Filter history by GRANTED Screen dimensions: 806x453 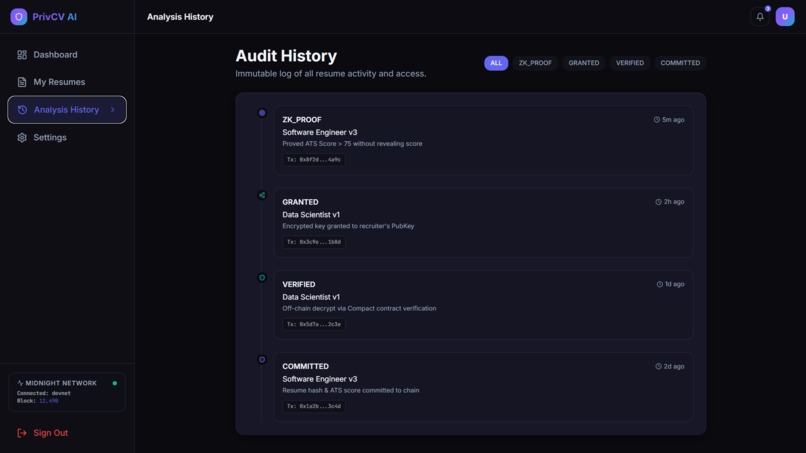click(x=584, y=63)
